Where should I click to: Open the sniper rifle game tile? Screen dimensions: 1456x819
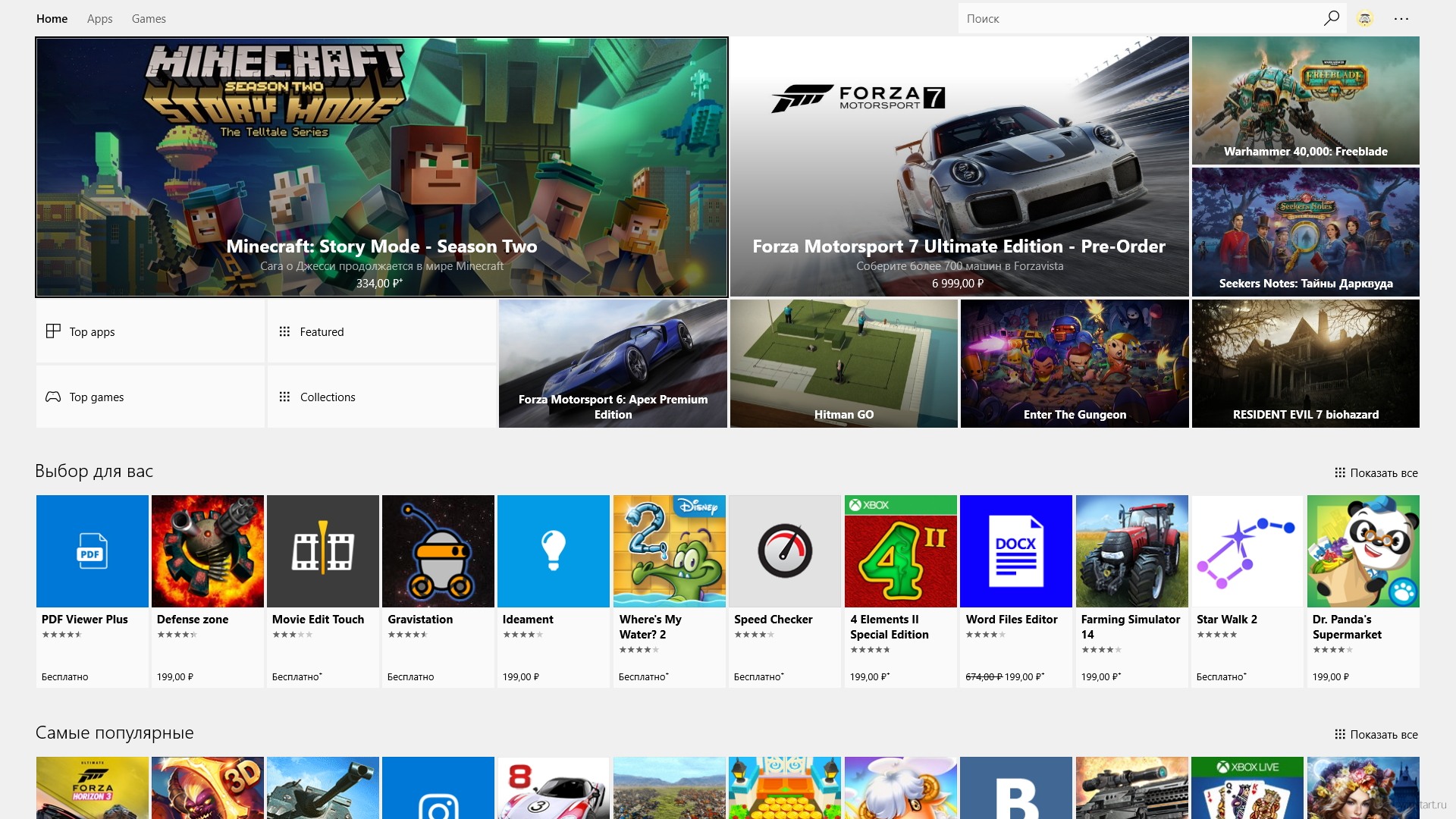(1132, 788)
